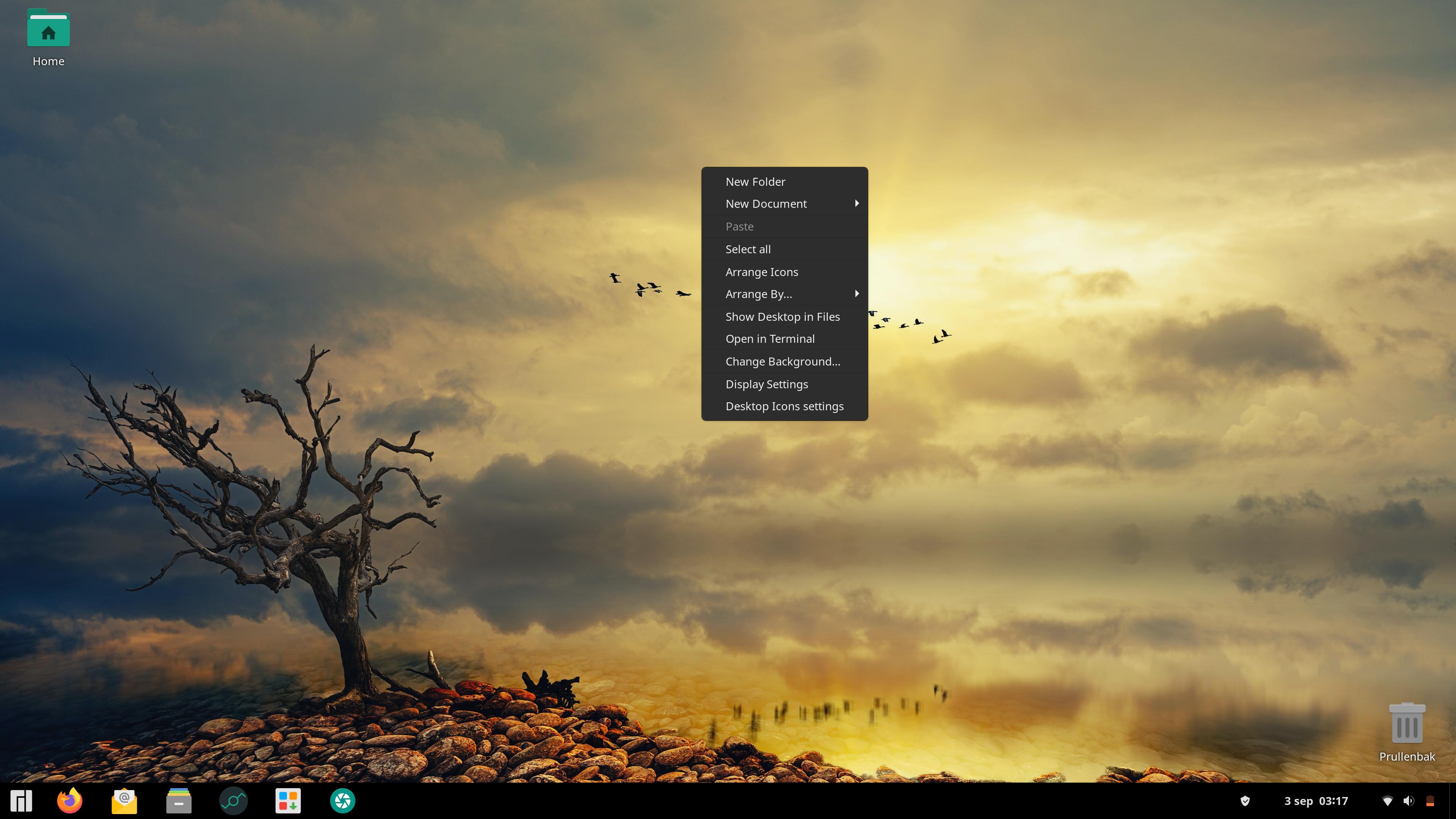Open the clock showing 3 sep 03:17

point(1316,801)
